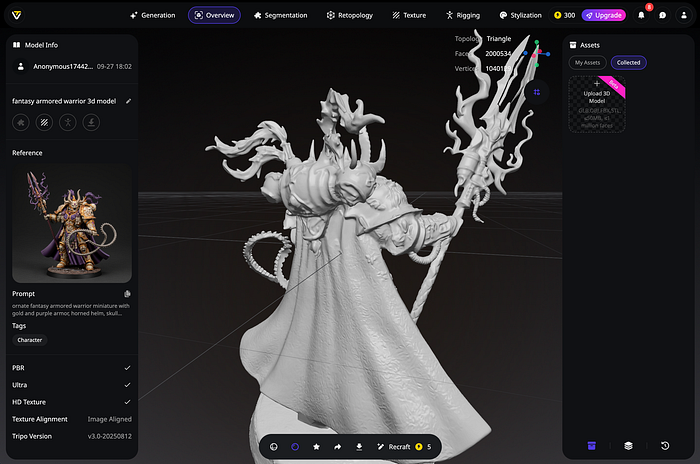Click the layers stack icon
700x464 pixels.
coord(628,445)
